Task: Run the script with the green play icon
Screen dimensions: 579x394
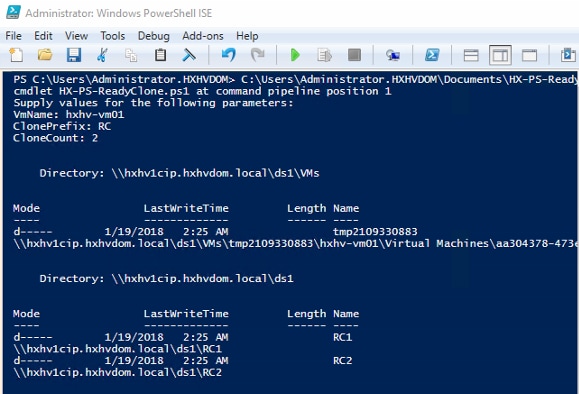Action: click(295, 55)
